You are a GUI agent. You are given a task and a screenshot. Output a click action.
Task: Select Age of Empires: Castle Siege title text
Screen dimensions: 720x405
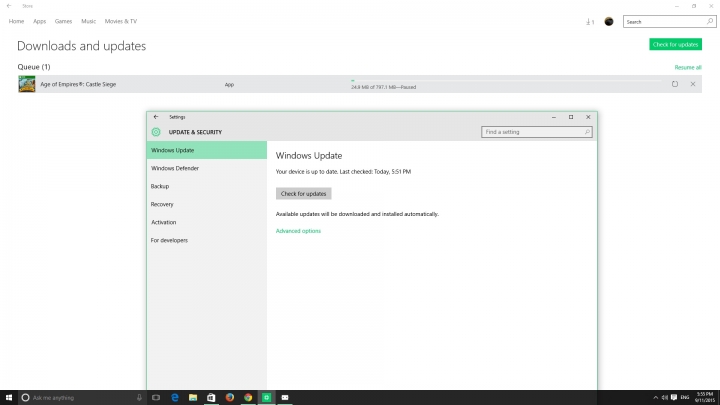click(78, 84)
